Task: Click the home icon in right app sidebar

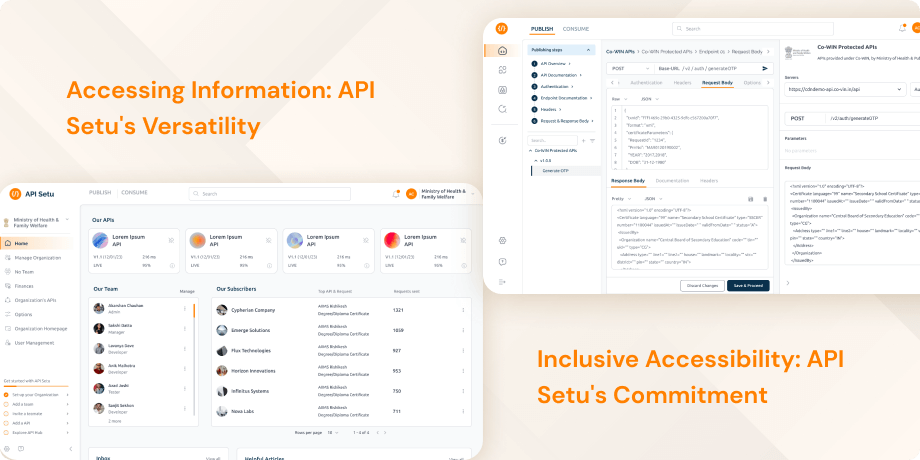Action: click(x=502, y=50)
